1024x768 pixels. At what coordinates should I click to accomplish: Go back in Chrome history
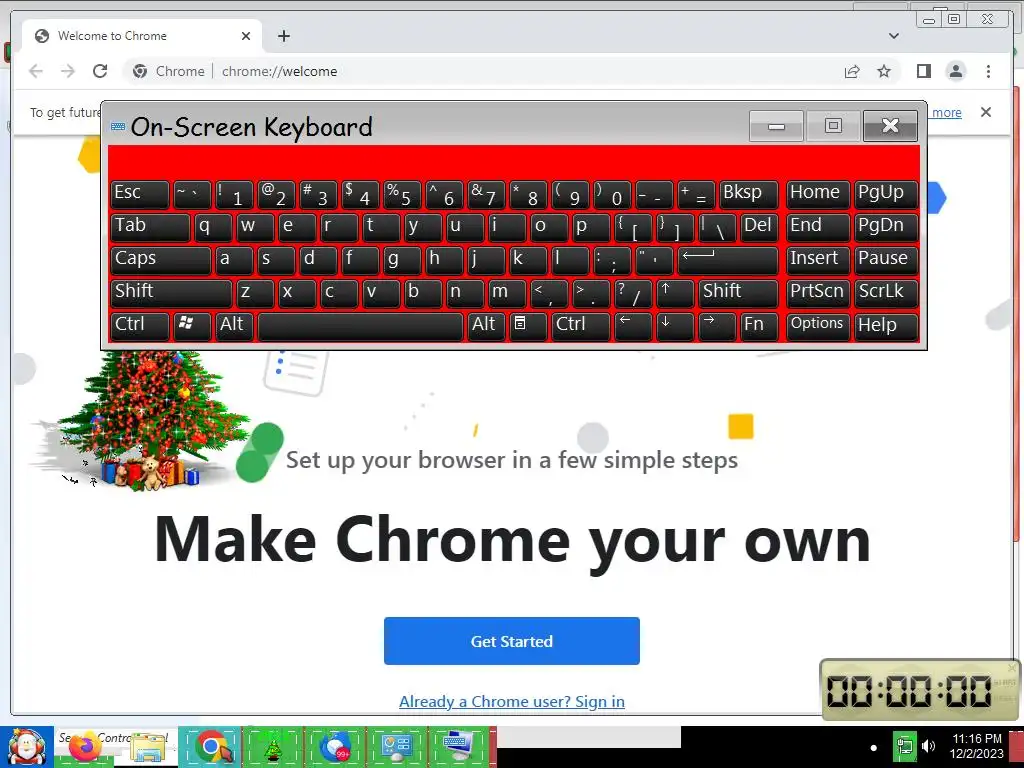pos(36,71)
